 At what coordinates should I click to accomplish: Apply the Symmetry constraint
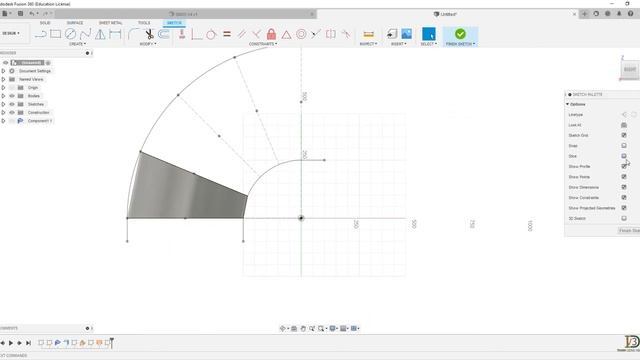click(x=331, y=34)
